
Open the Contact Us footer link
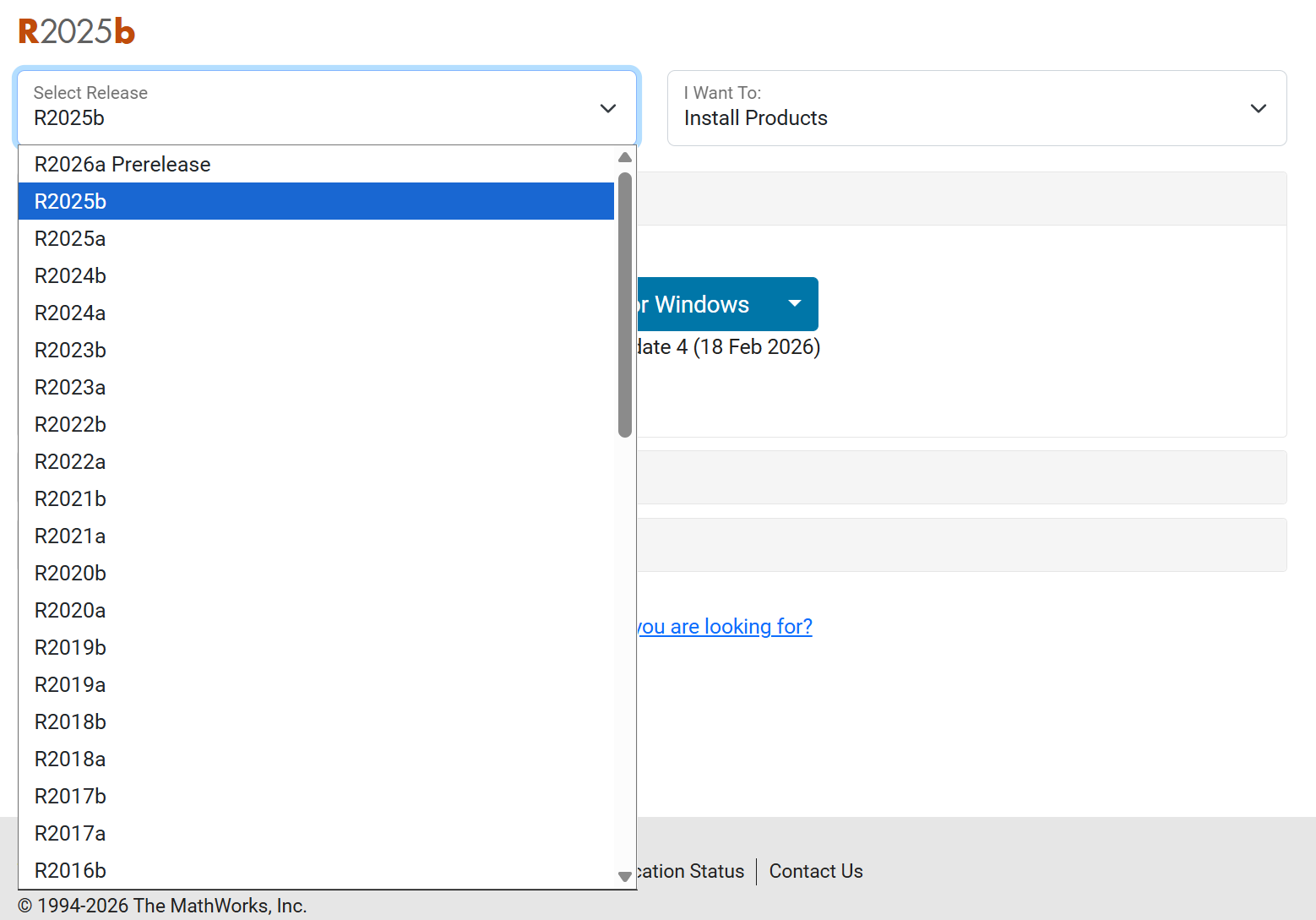(816, 871)
